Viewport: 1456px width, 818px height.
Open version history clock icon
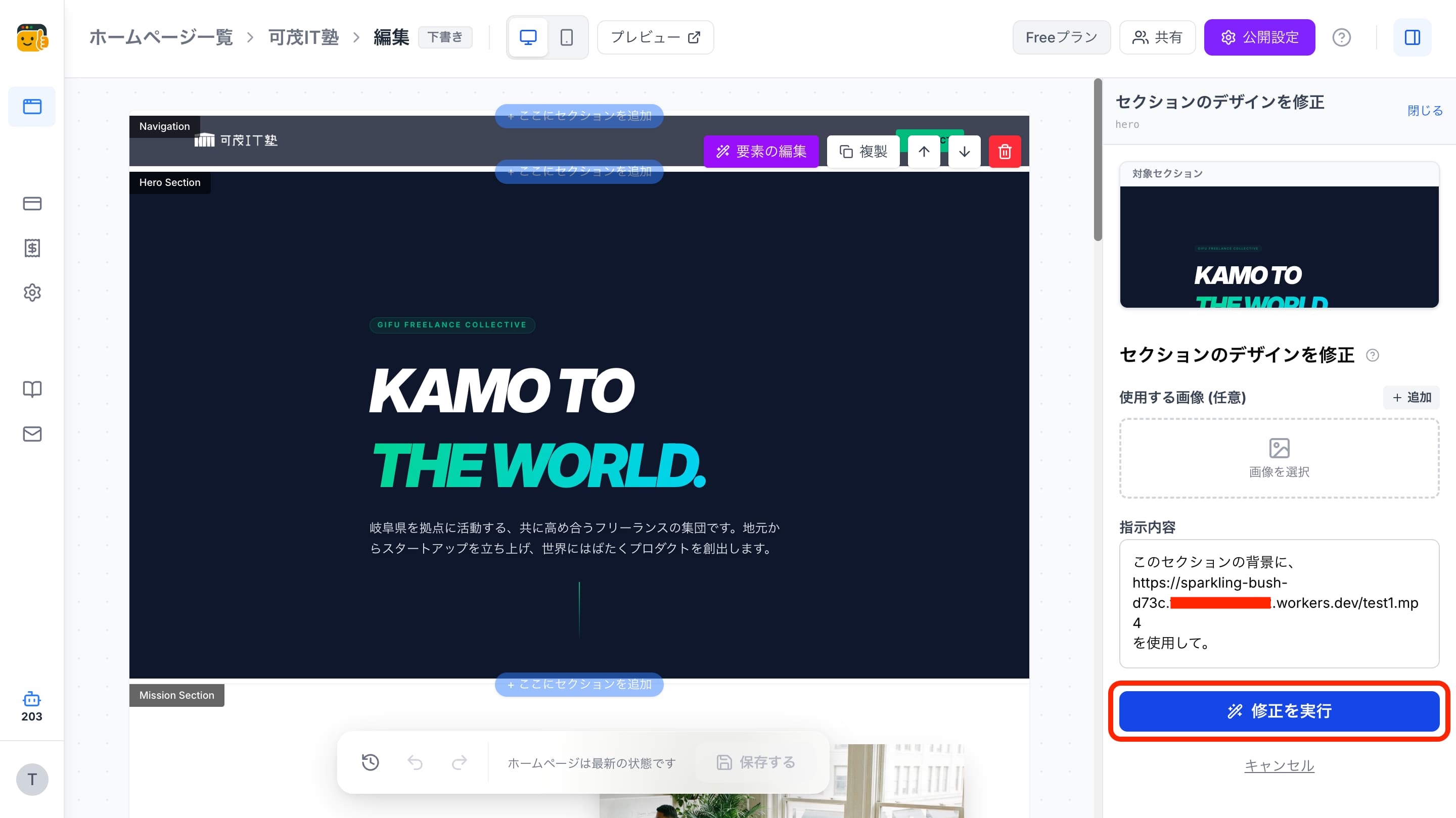click(370, 762)
